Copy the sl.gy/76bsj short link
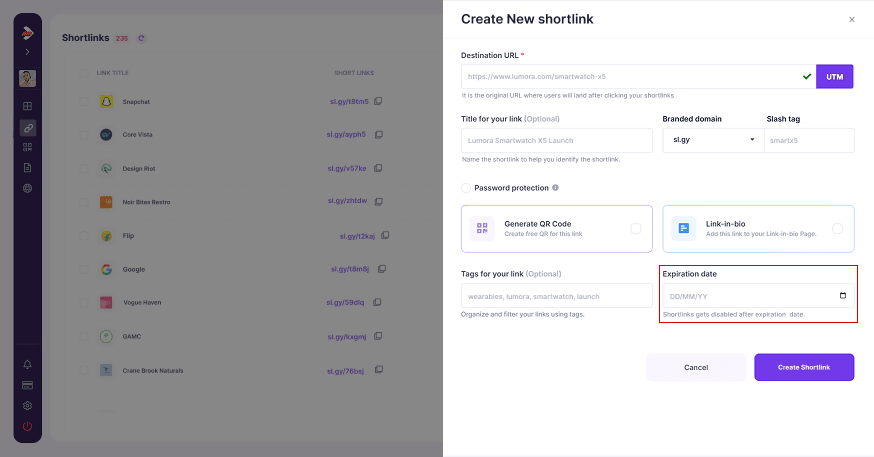Image resolution: width=874 pixels, height=457 pixels. (x=378, y=370)
